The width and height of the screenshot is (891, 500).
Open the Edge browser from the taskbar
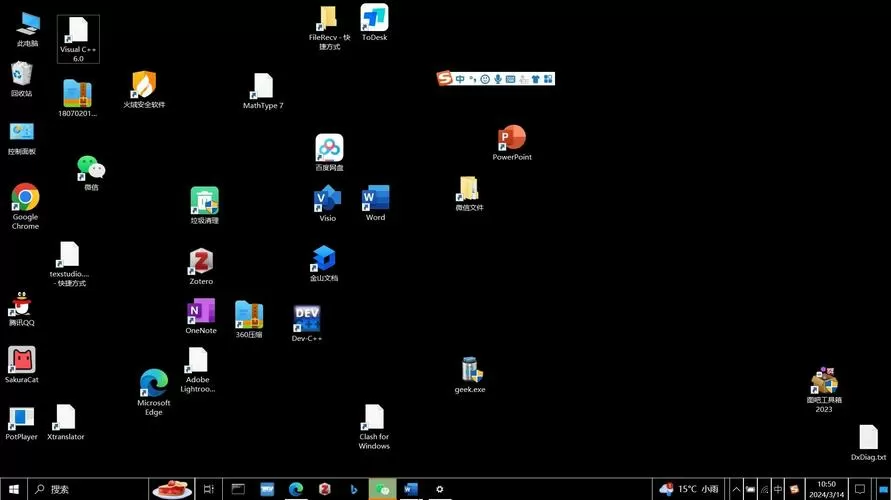click(x=295, y=489)
